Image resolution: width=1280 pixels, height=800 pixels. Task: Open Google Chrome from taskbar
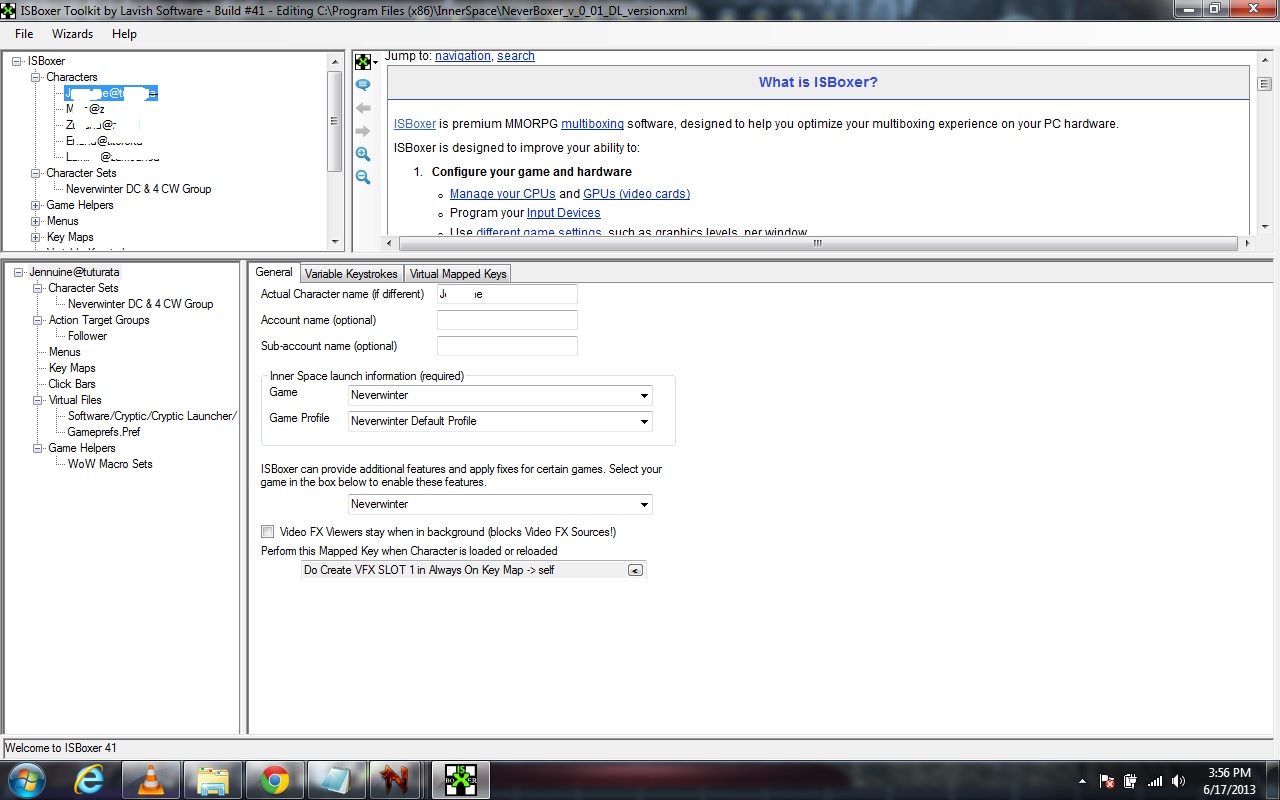point(275,780)
